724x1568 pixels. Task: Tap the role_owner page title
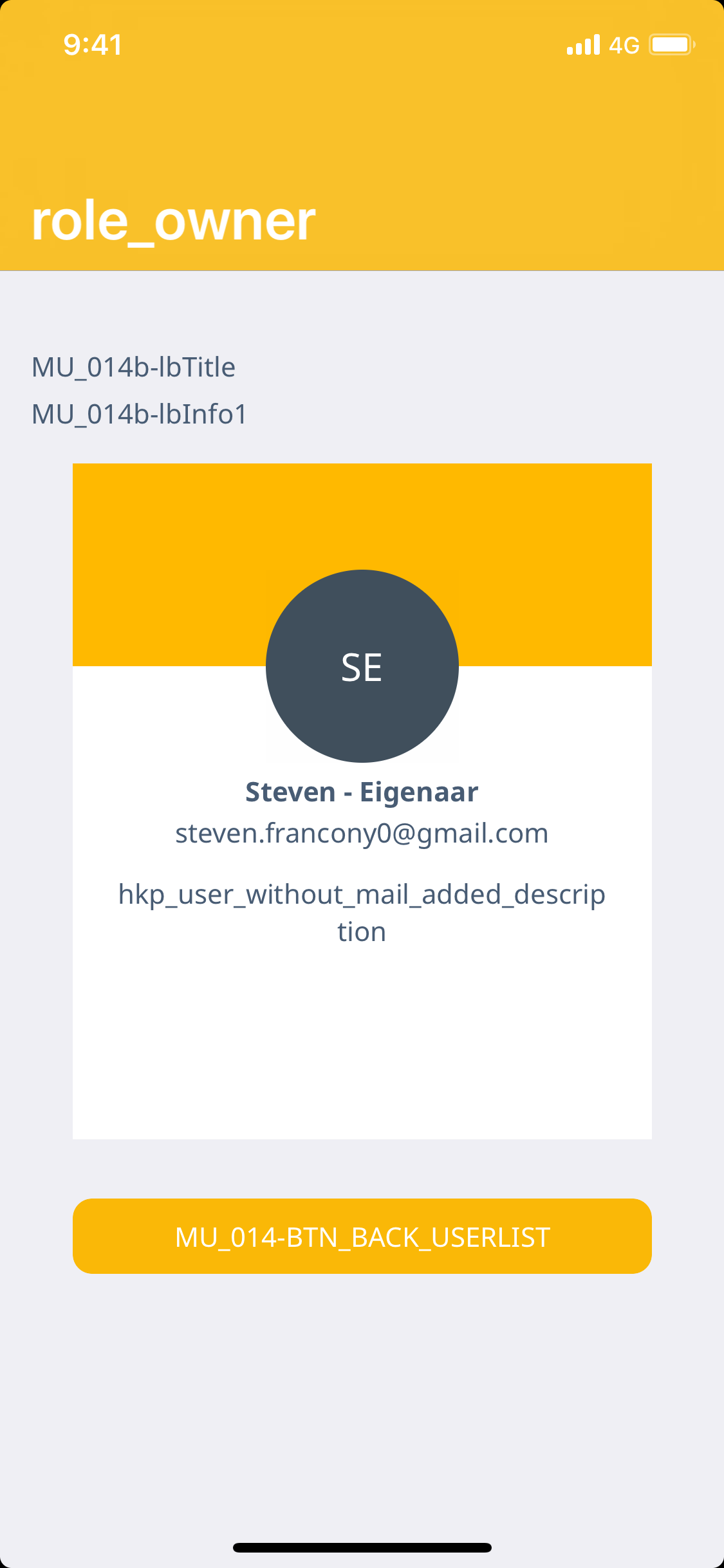173,221
